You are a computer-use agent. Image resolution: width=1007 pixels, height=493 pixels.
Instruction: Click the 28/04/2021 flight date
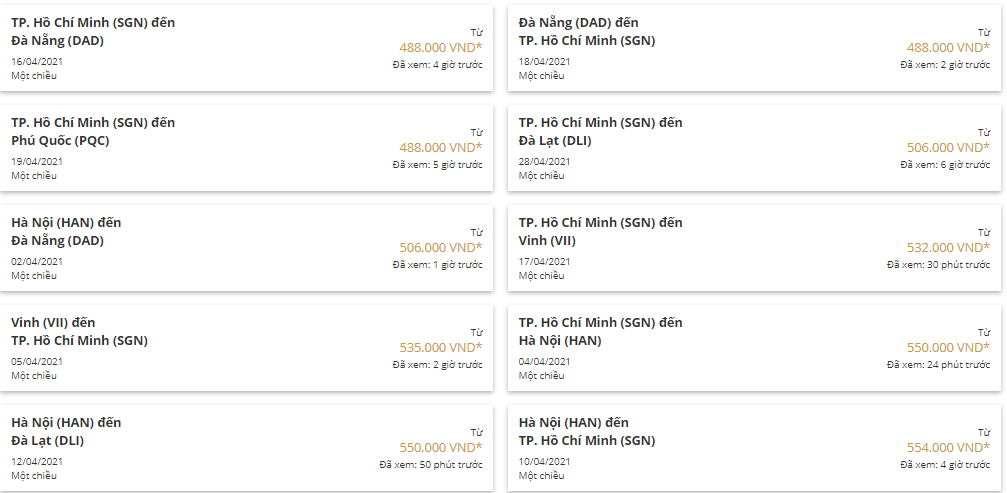(x=545, y=161)
